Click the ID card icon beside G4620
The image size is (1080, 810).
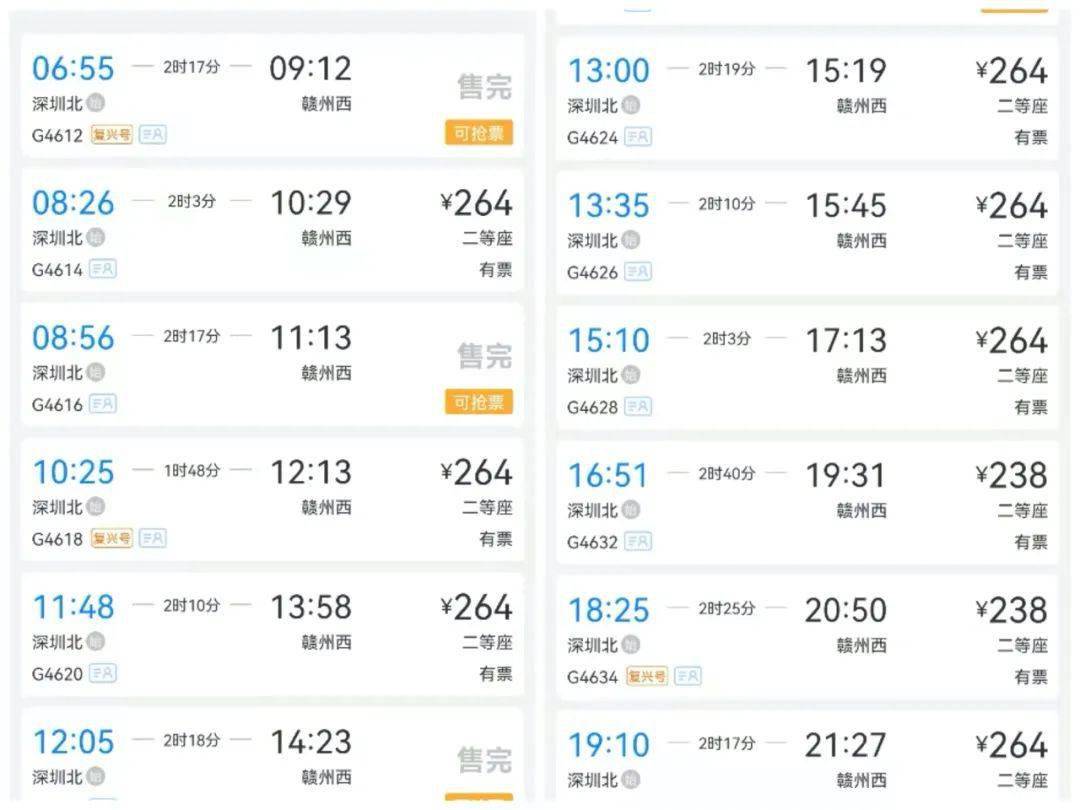[103, 674]
